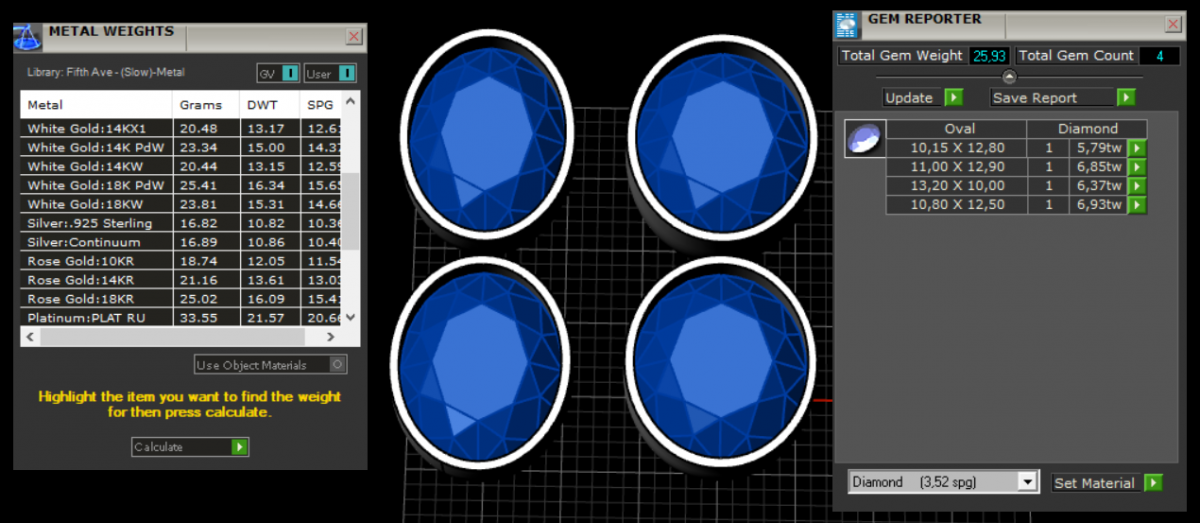Click the metals table scroll down arrow
Image resolution: width=1200 pixels, height=523 pixels.
350,317
